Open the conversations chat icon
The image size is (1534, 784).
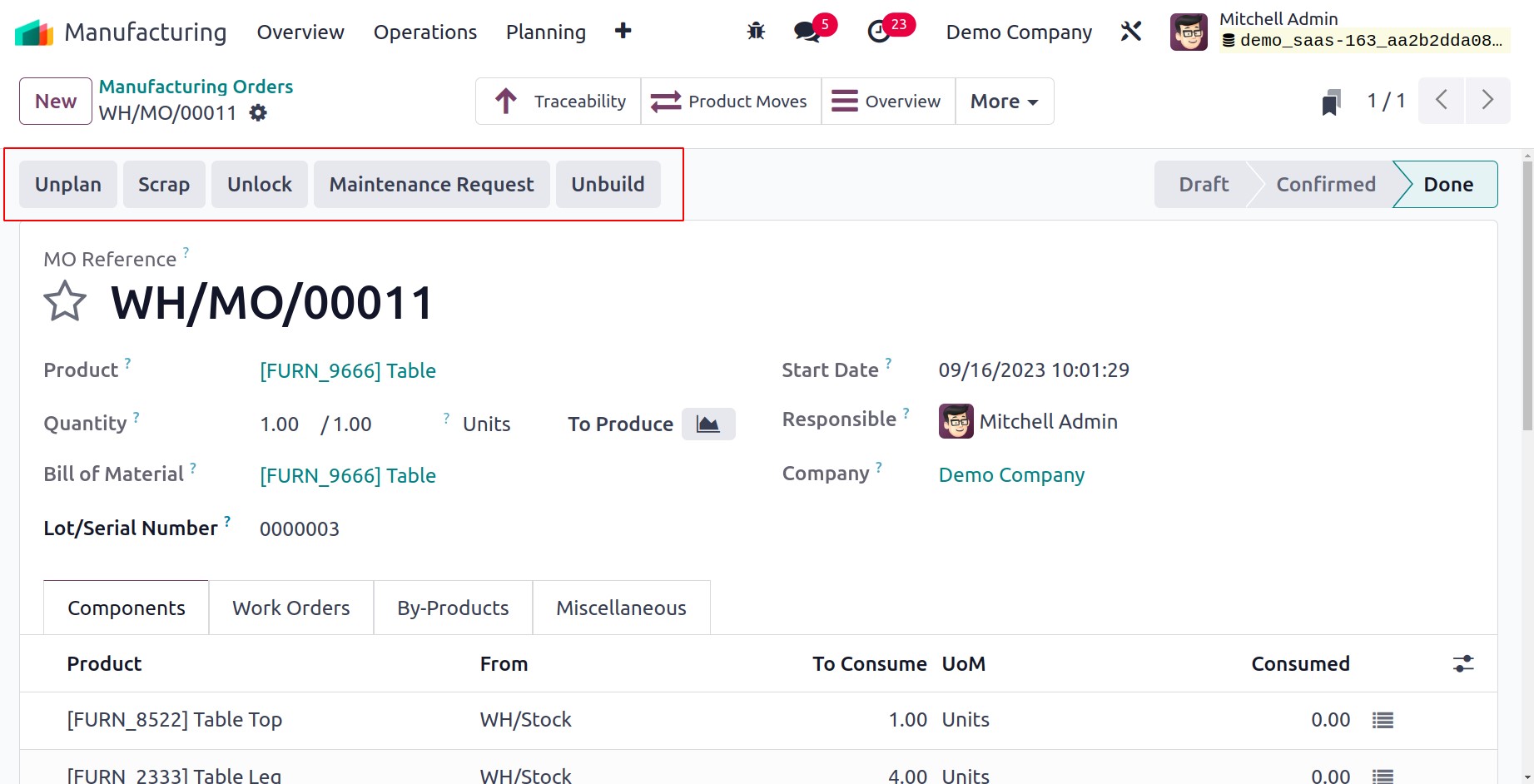tap(807, 32)
